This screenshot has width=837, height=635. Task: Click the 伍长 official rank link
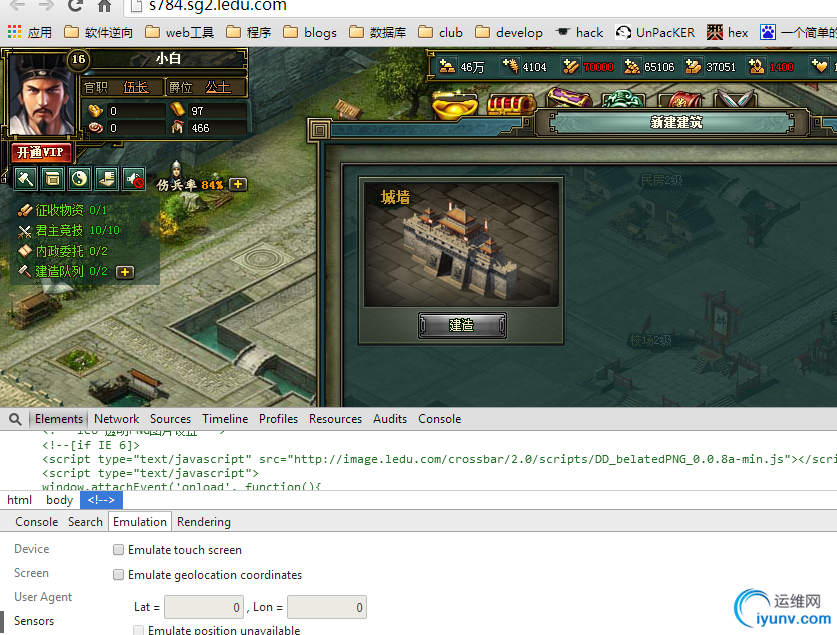[136, 87]
